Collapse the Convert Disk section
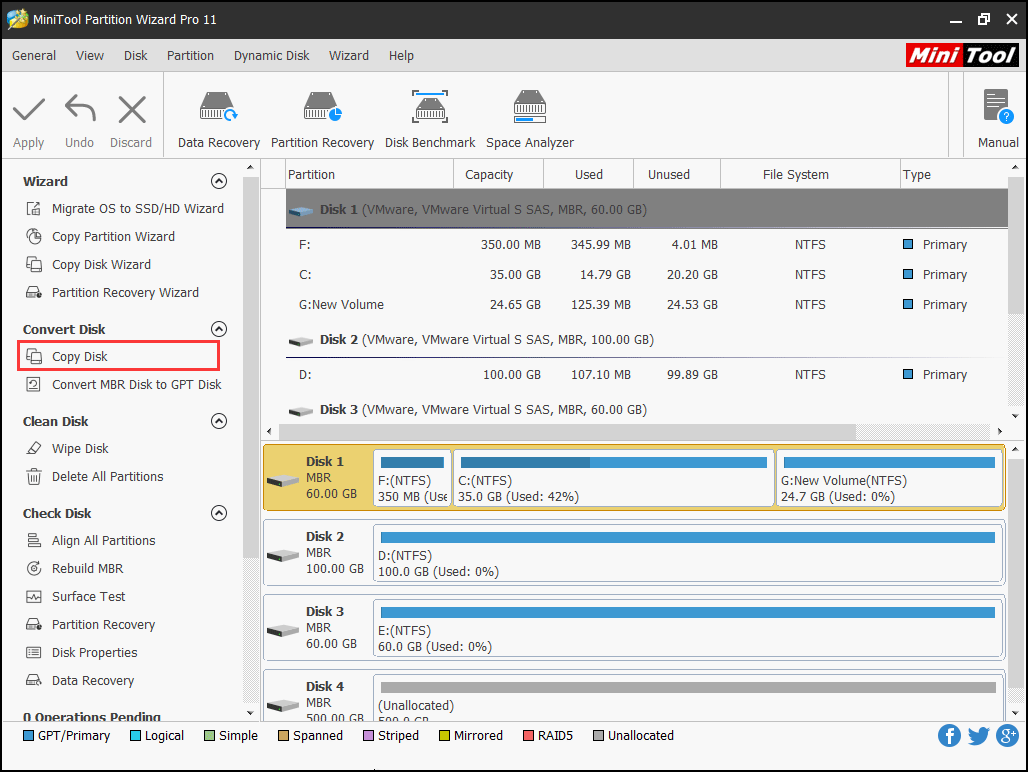 219,329
